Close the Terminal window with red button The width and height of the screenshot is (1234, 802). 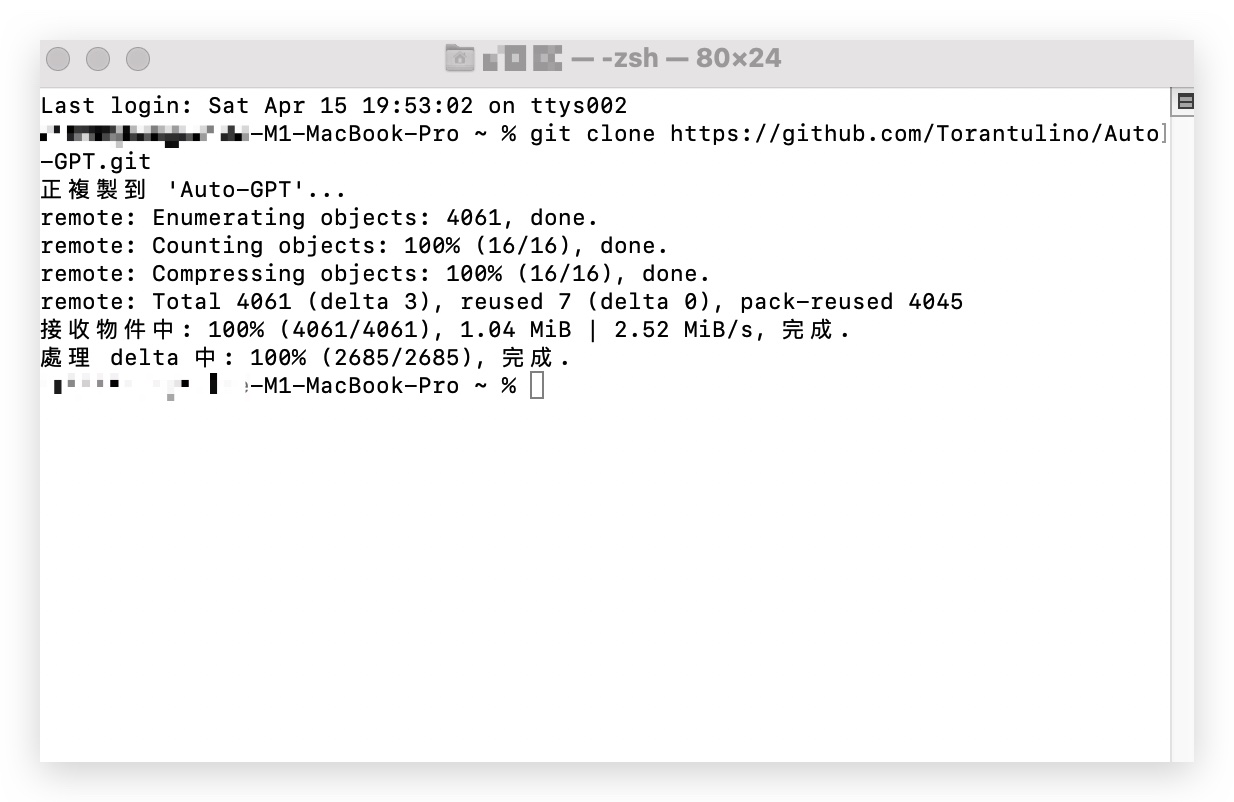59,59
